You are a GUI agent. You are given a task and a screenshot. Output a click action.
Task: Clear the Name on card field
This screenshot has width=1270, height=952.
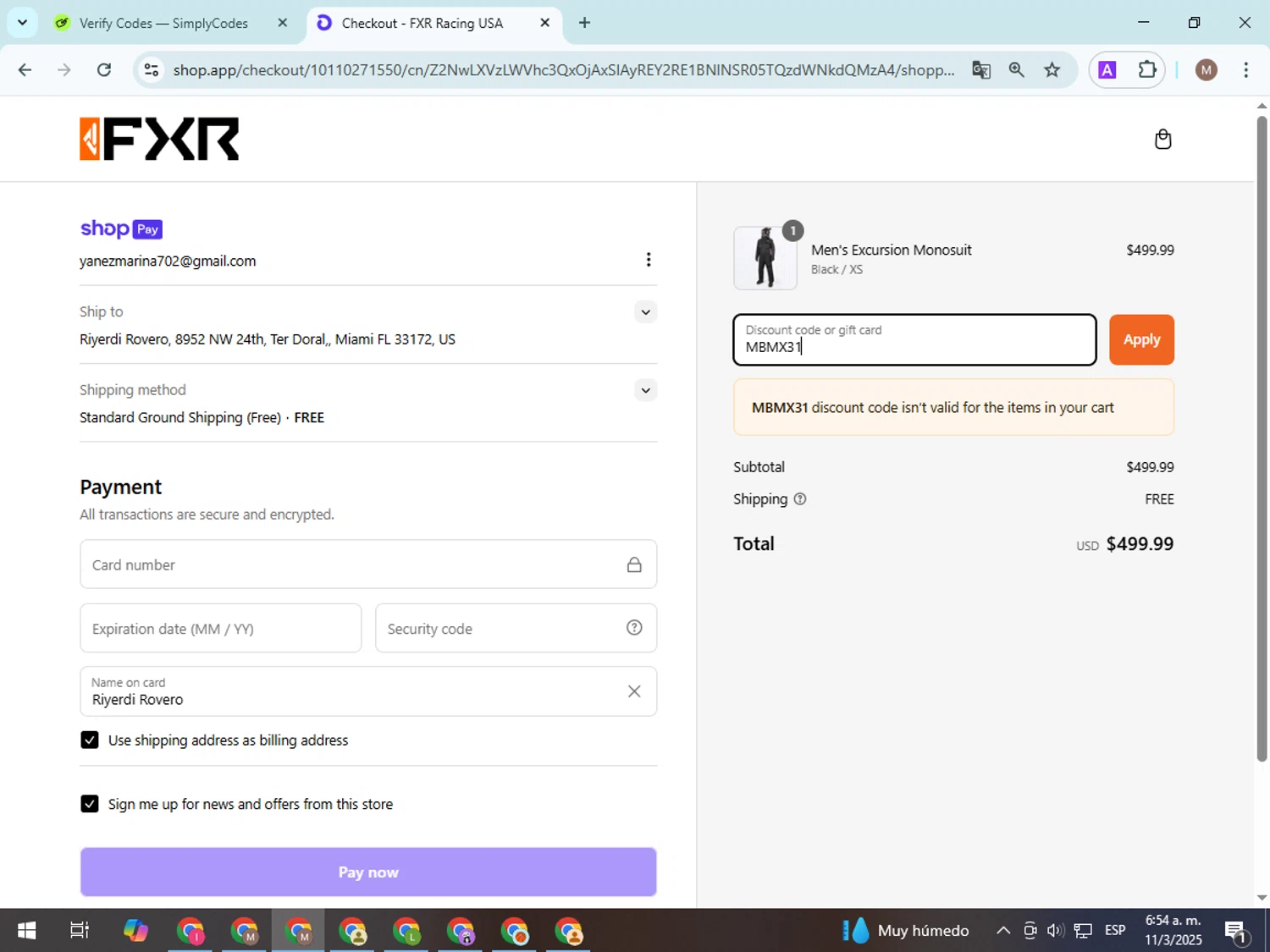[634, 691]
